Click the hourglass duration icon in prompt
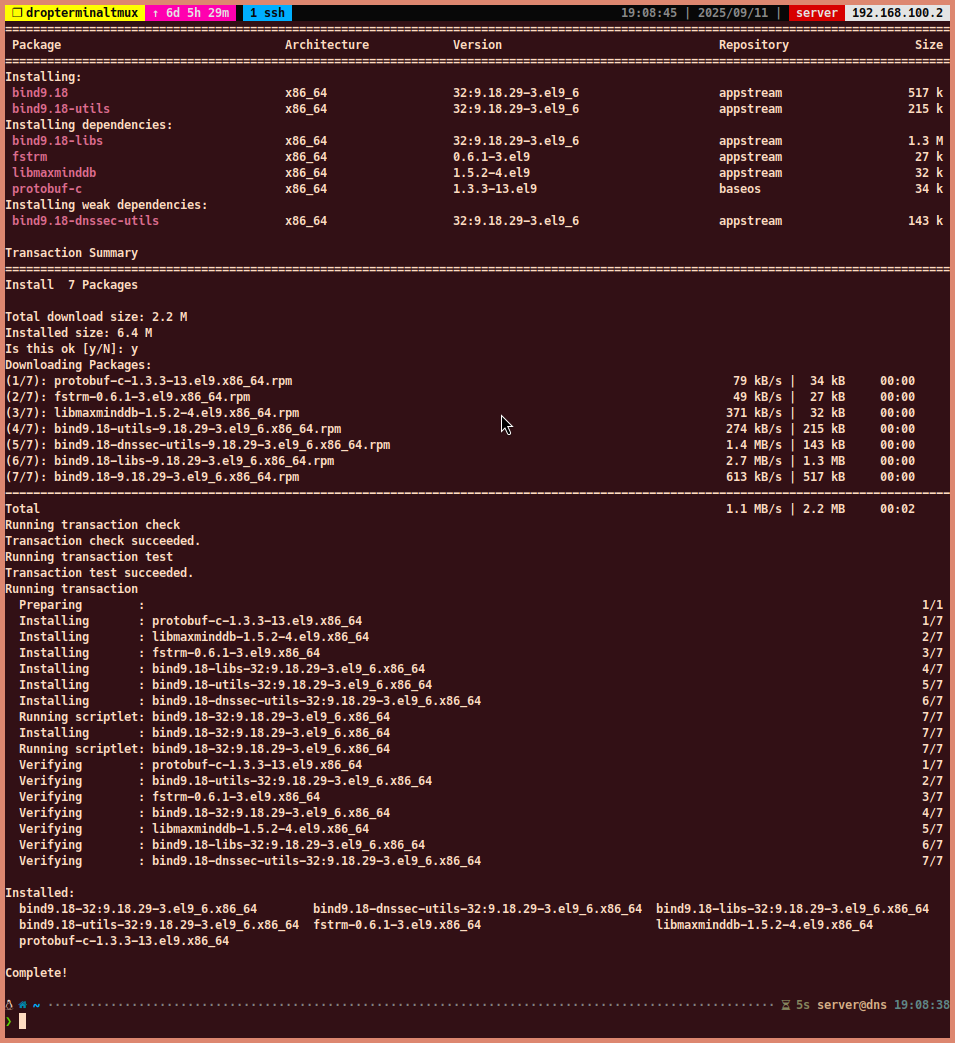The height and width of the screenshot is (1043, 955). [786, 1005]
